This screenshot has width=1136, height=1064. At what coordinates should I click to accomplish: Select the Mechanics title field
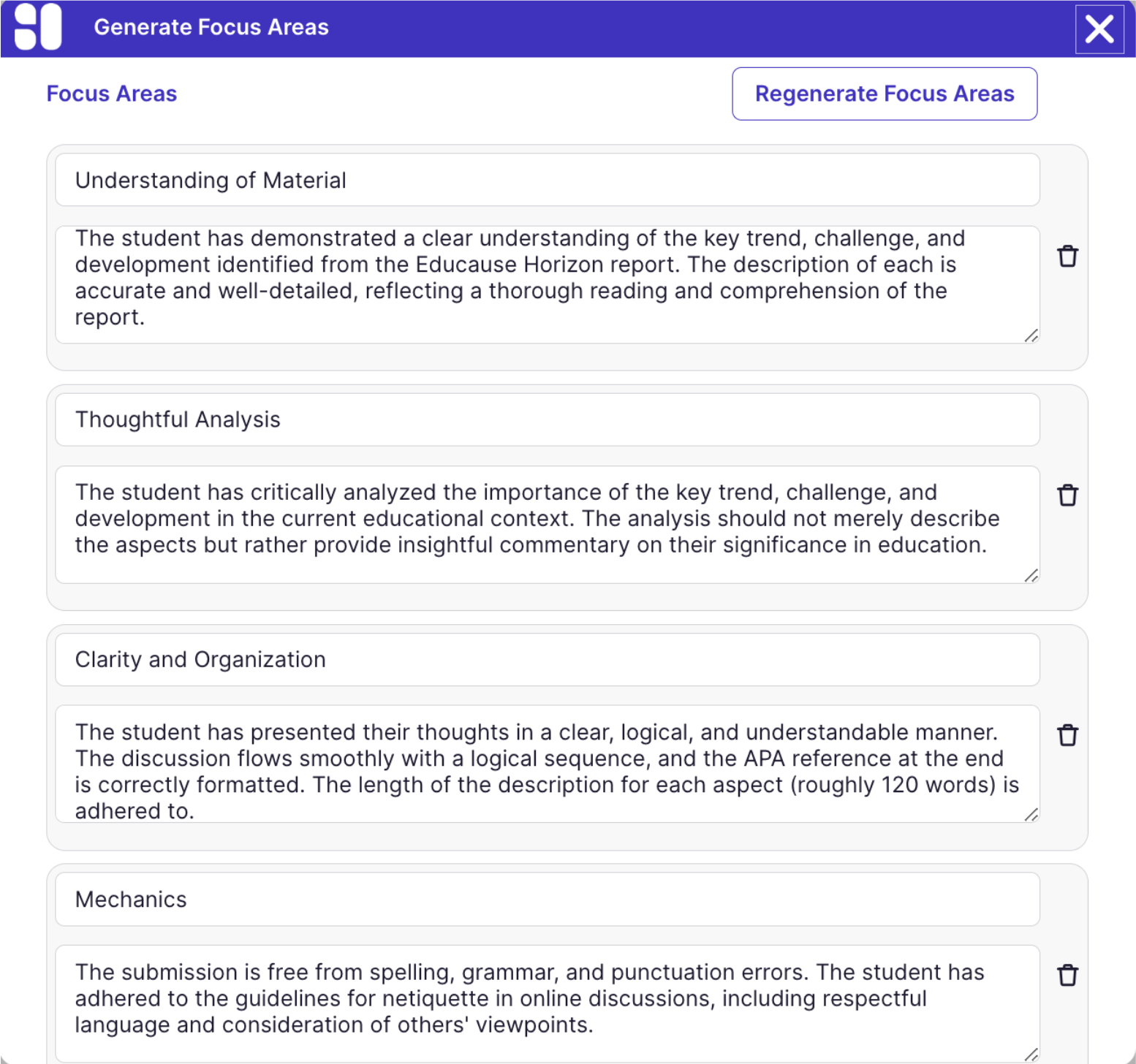coord(547,900)
